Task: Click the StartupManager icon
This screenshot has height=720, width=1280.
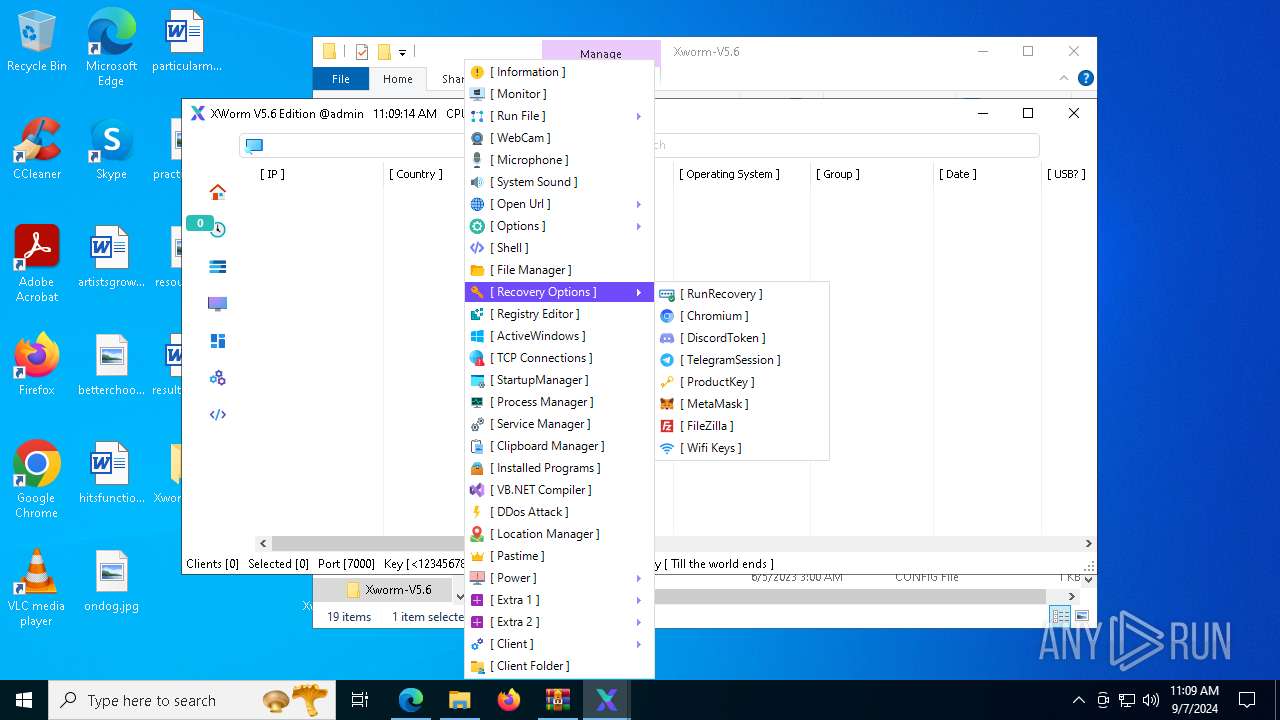Action: pos(478,380)
